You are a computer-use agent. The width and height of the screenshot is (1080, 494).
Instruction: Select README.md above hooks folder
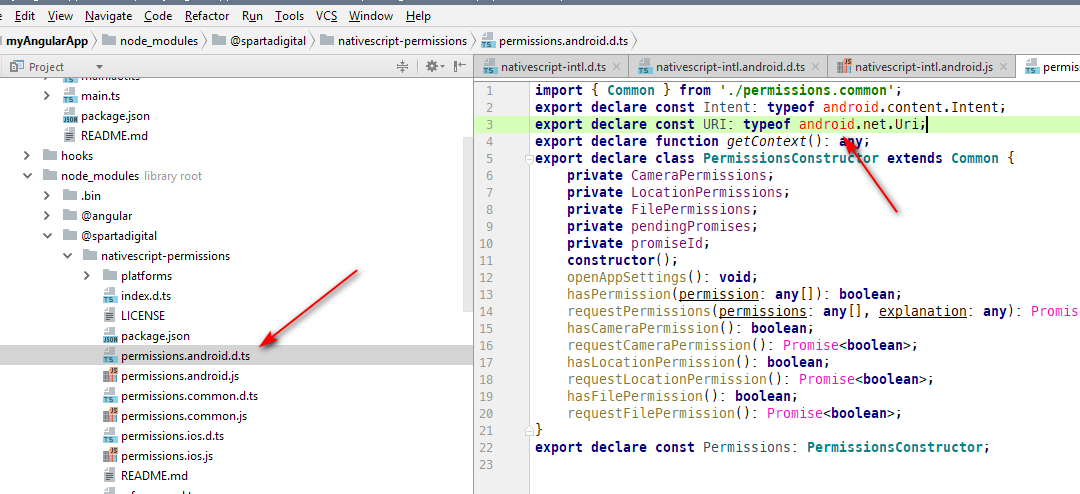point(114,136)
